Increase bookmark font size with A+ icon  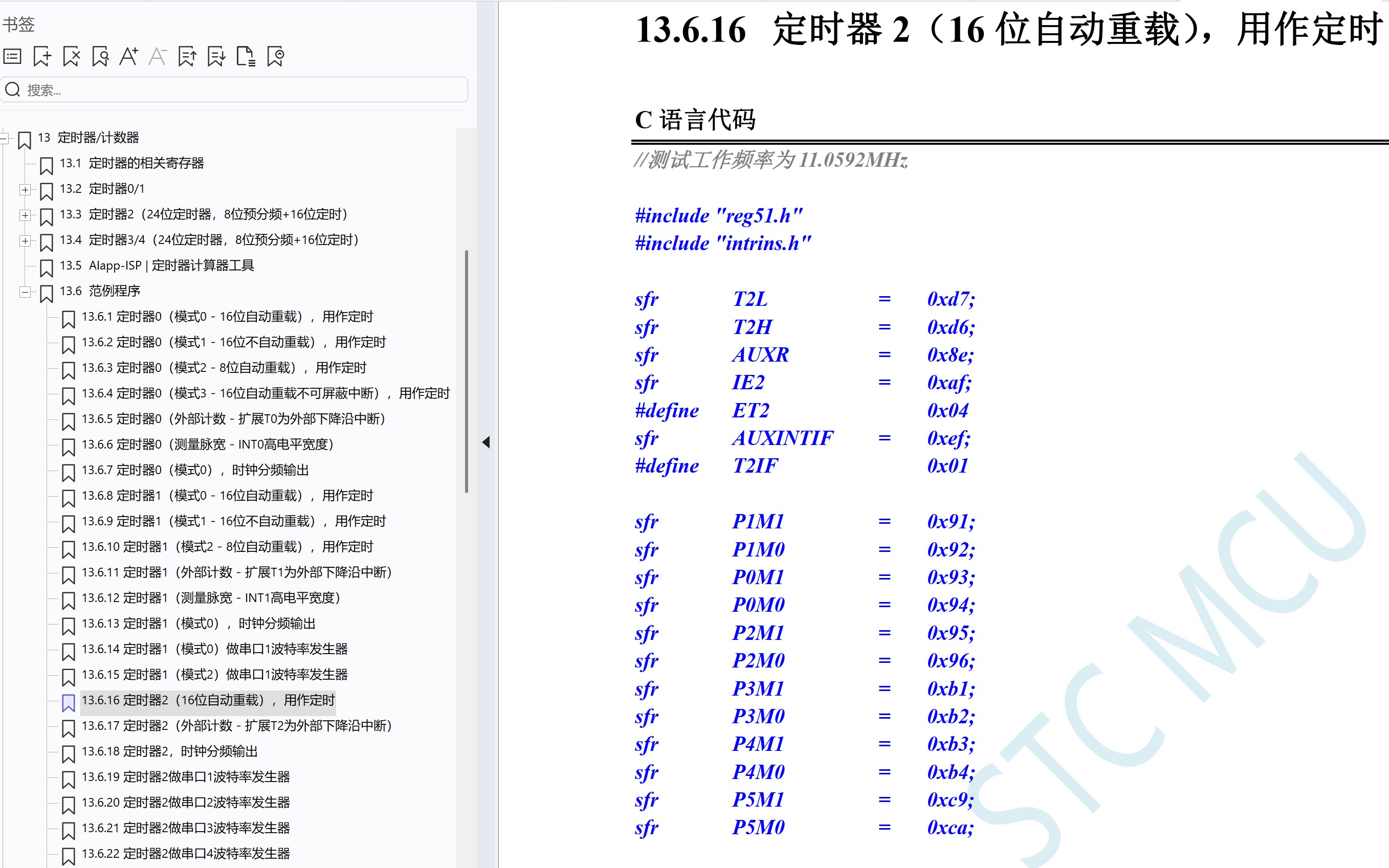tap(128, 56)
